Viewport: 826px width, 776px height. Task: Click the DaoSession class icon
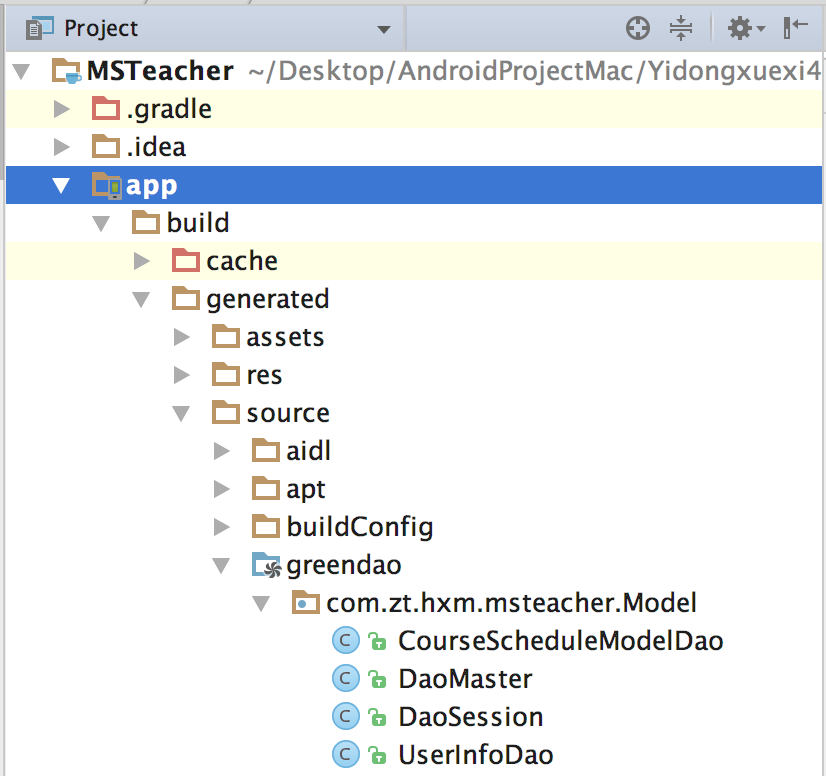346,716
